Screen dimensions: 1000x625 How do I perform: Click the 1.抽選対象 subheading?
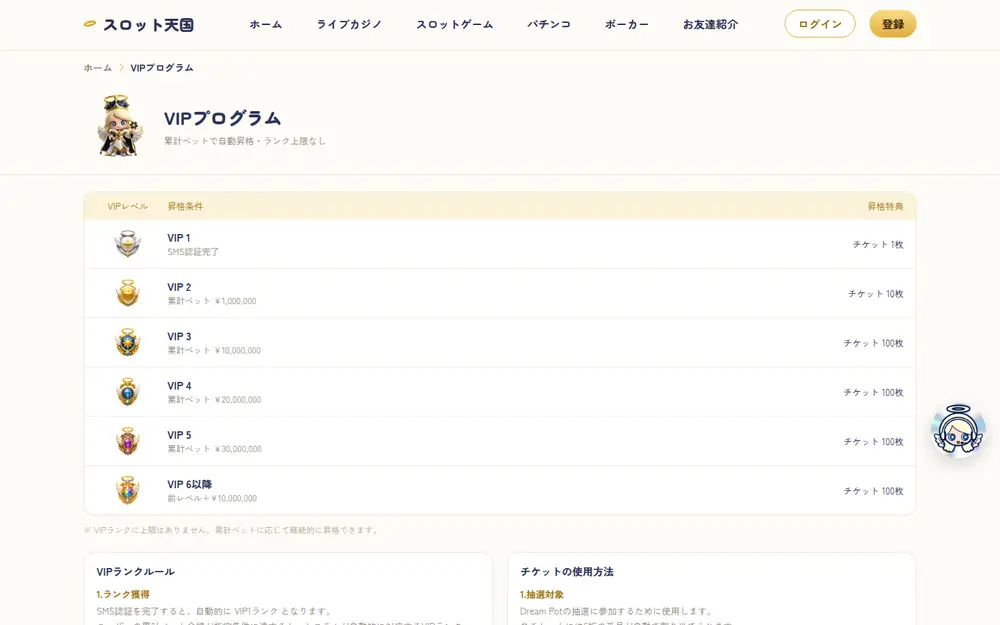541,594
